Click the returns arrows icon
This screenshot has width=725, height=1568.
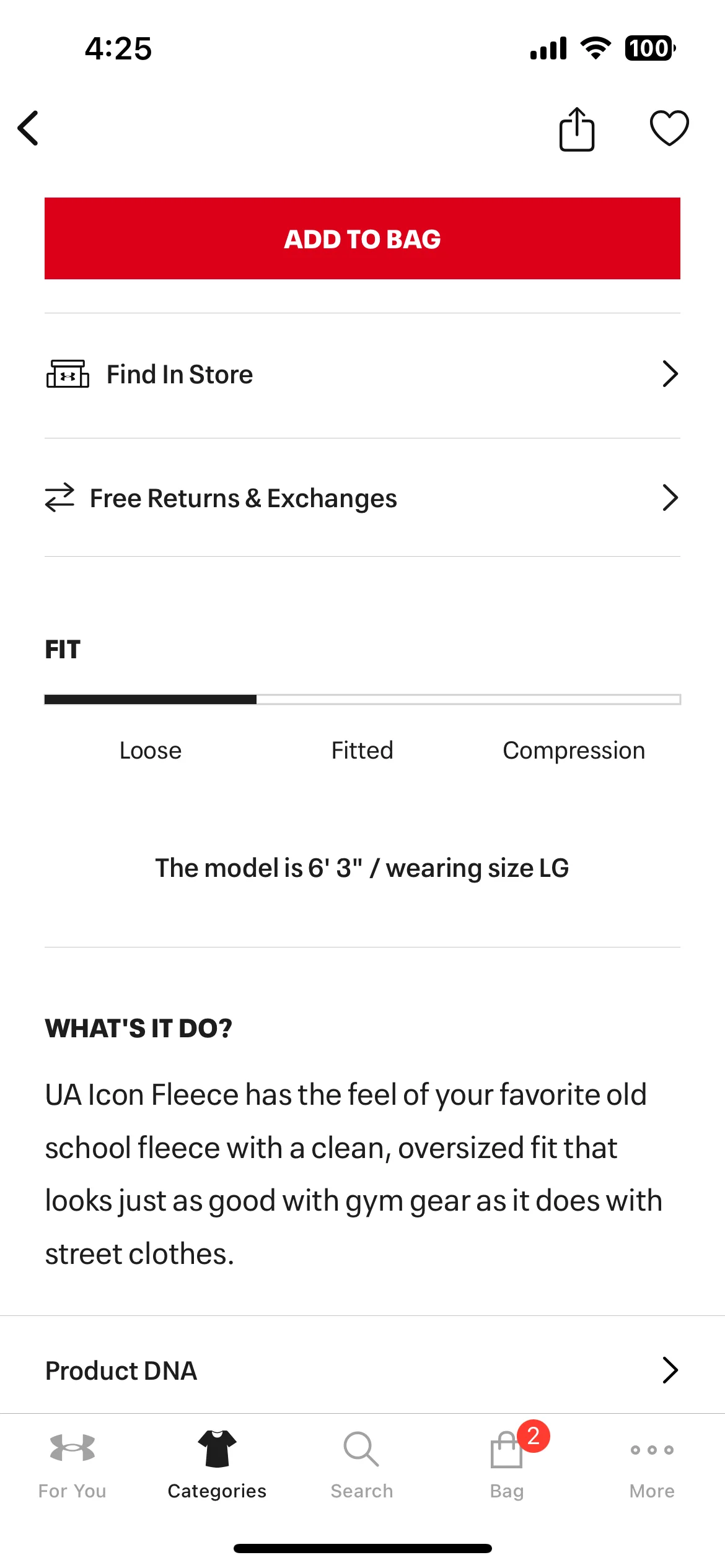coord(59,497)
